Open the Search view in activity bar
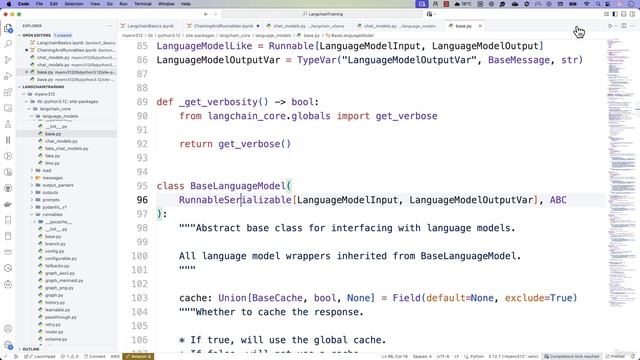Image resolution: width=640 pixels, height=360 pixels. tap(8, 44)
